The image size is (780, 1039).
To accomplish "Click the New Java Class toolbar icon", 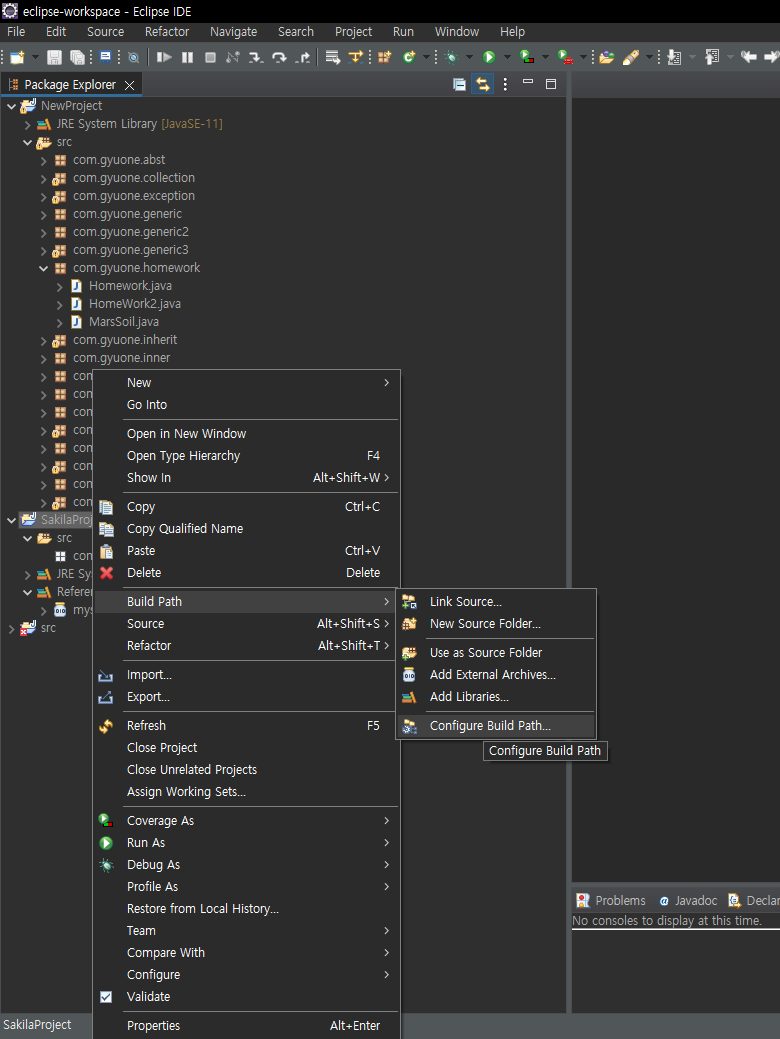I will (x=409, y=58).
